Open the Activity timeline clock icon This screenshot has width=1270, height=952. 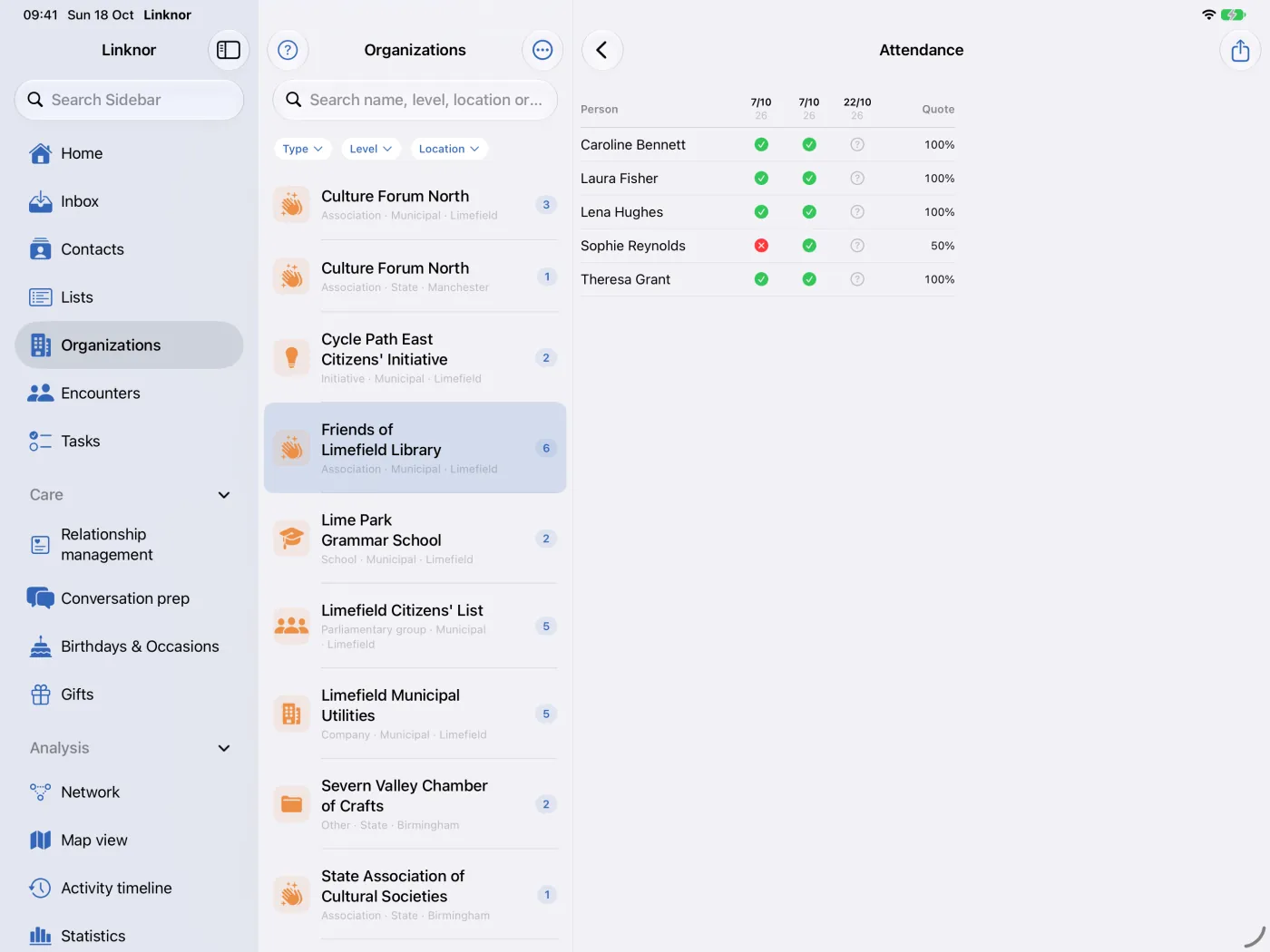[x=41, y=889]
